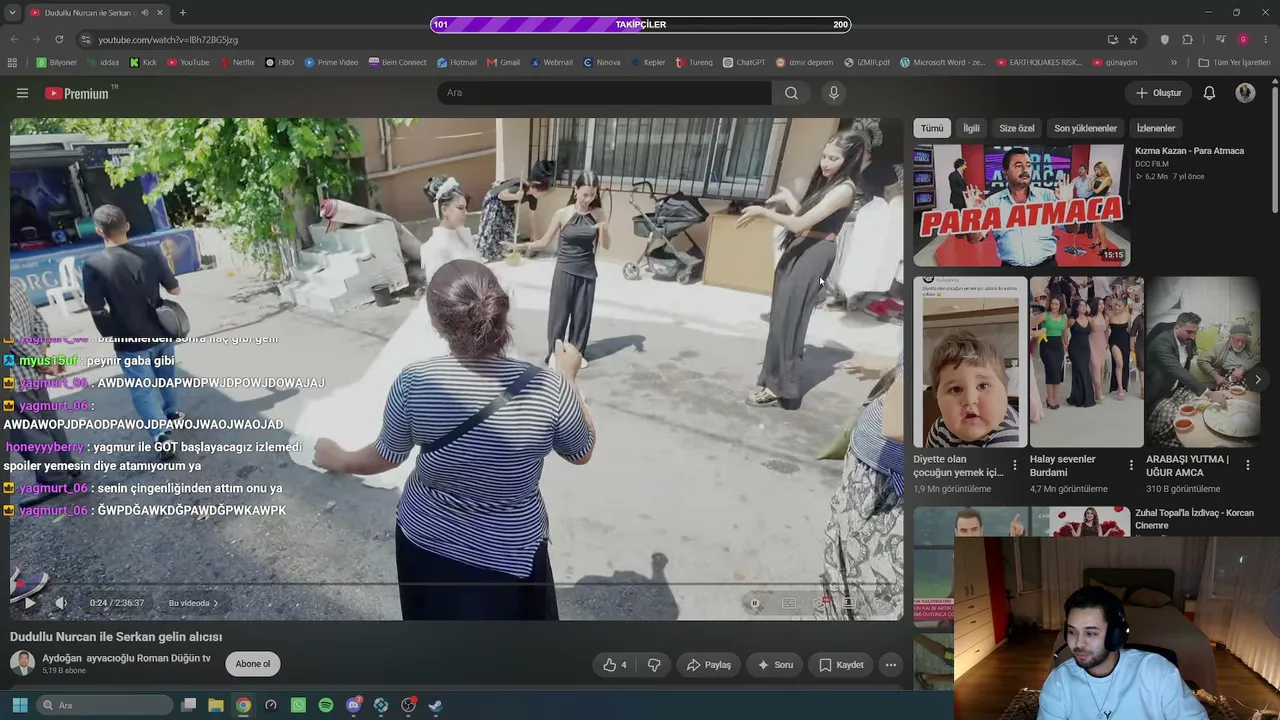Dislike the video with thumbs down

[654, 665]
